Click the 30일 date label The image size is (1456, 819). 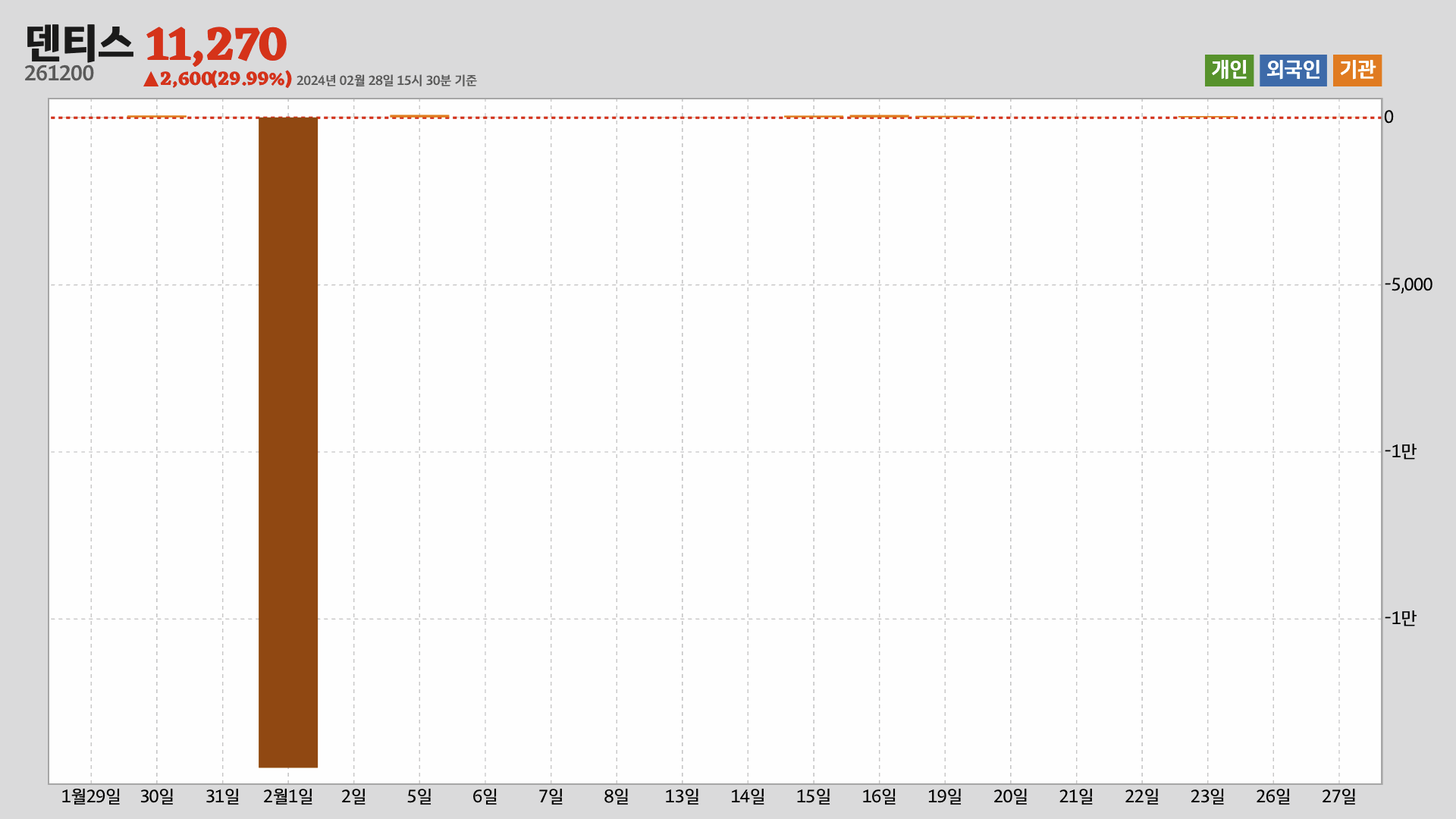[x=157, y=796]
